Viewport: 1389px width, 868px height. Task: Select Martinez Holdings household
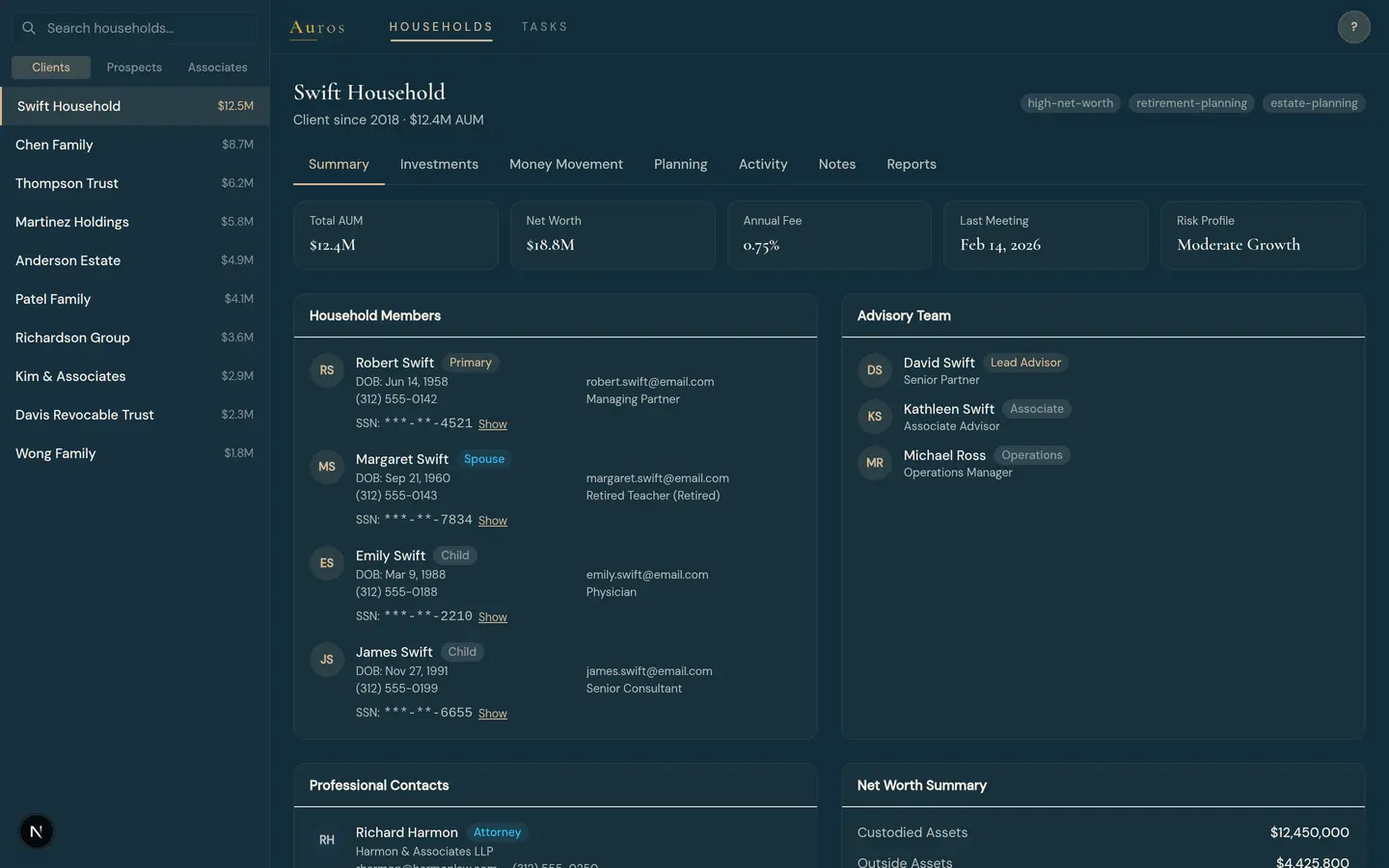pos(135,222)
